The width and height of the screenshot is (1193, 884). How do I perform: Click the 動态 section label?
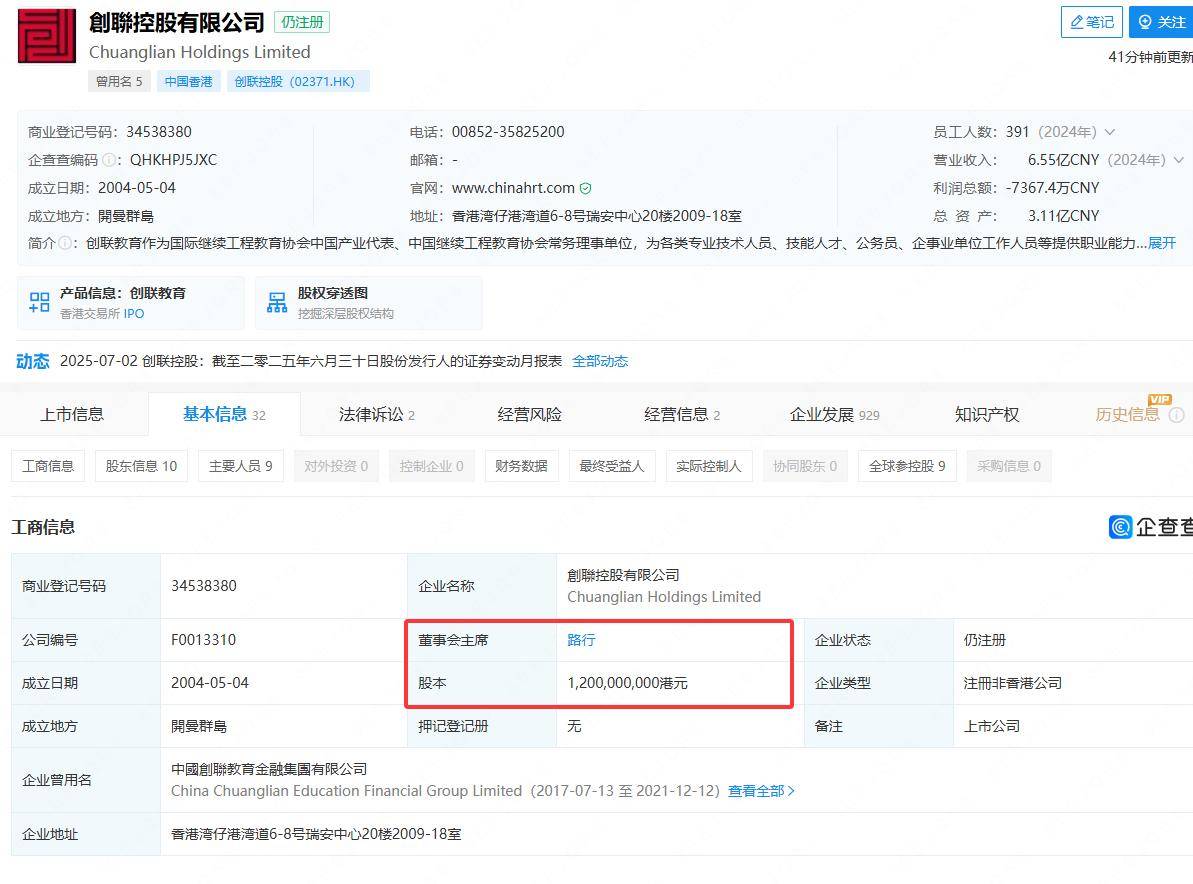(x=33, y=361)
